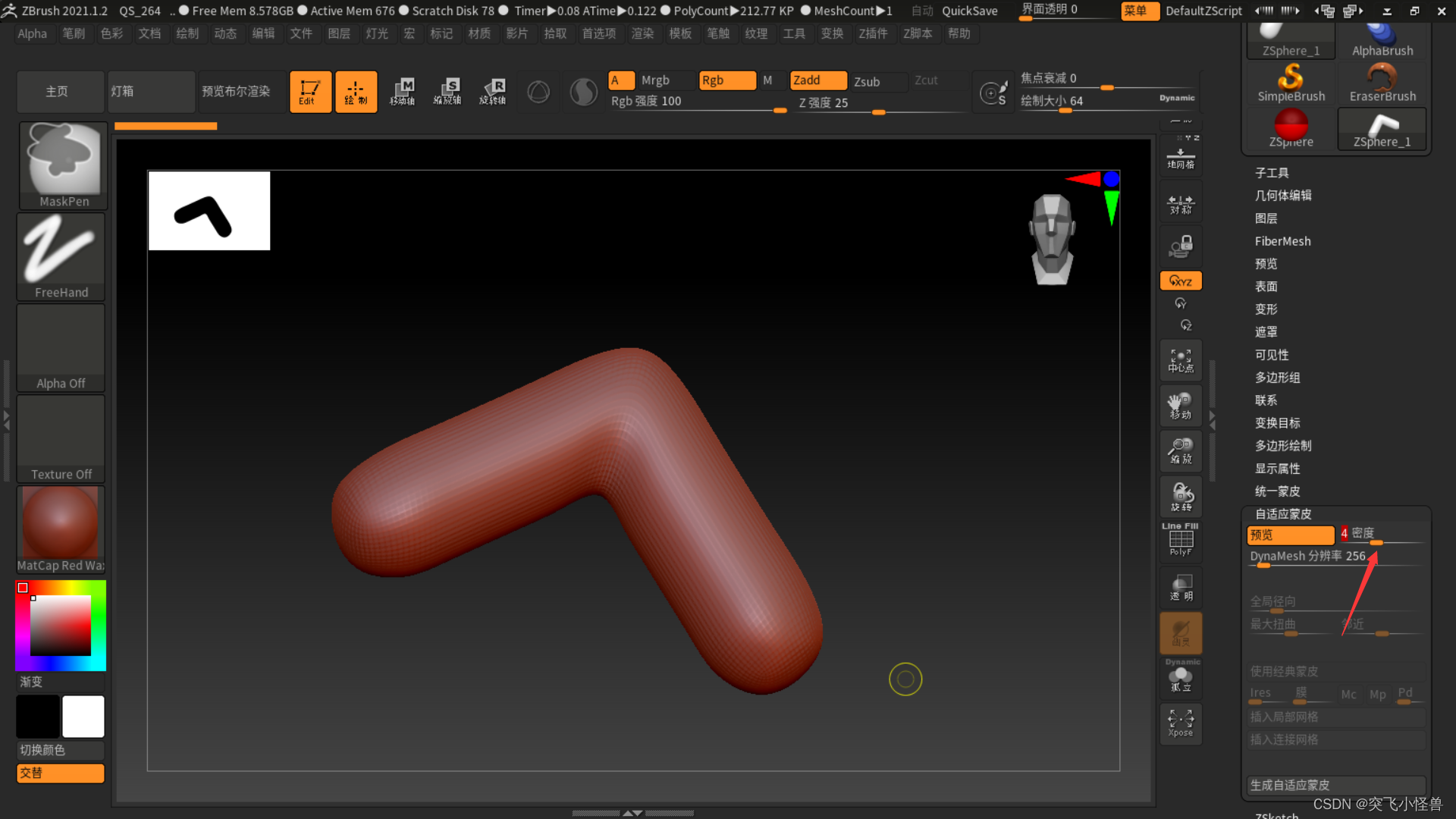Open the Z插件 menu

click(x=873, y=33)
